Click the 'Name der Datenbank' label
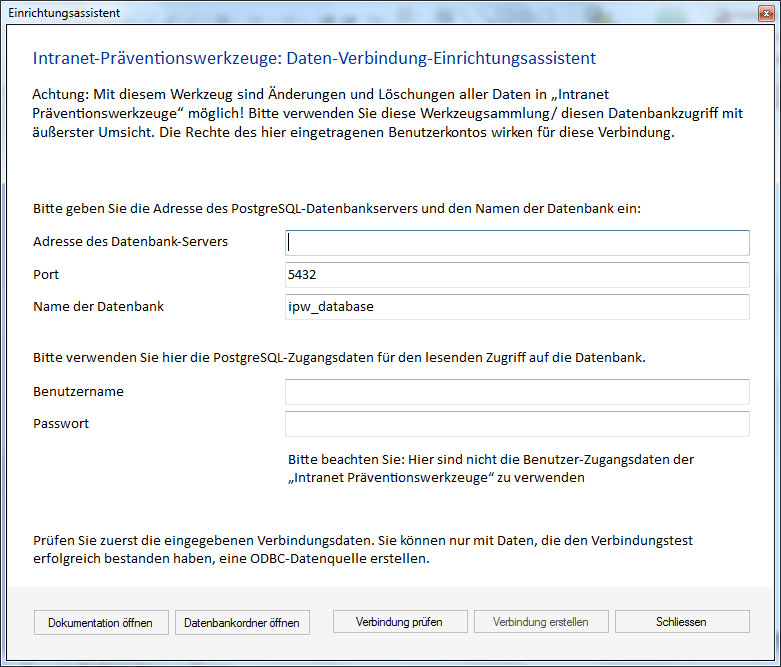This screenshot has width=781, height=667. pyautogui.click(x=98, y=306)
